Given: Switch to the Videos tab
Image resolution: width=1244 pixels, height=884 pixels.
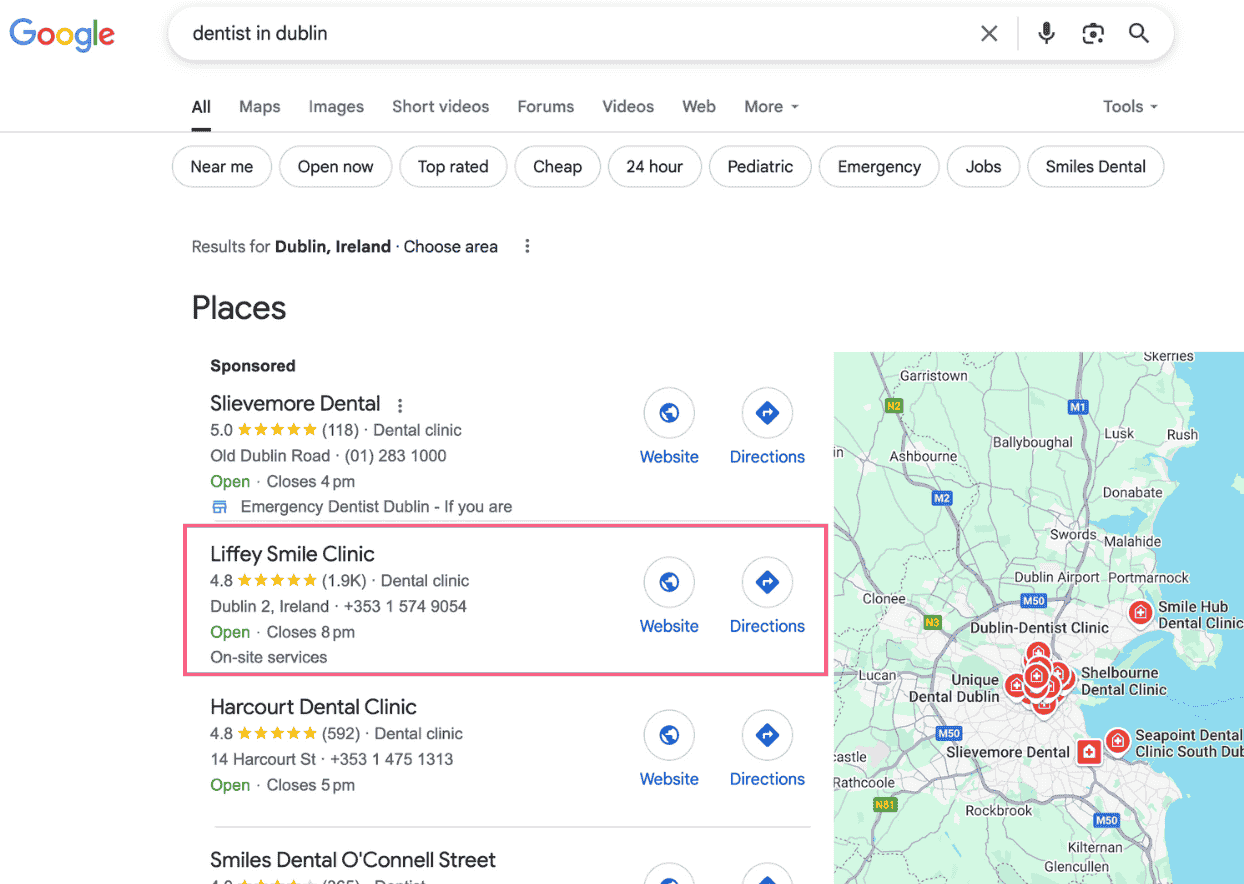Looking at the screenshot, I should [x=628, y=106].
